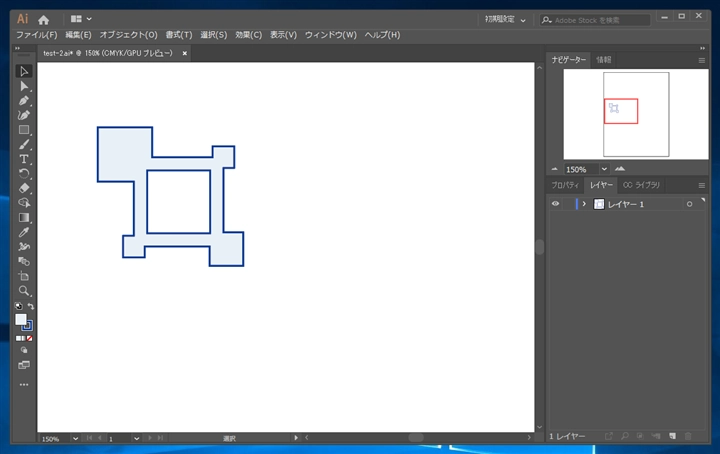Select the Shape Builder tool
The image size is (720, 454).
(24, 203)
